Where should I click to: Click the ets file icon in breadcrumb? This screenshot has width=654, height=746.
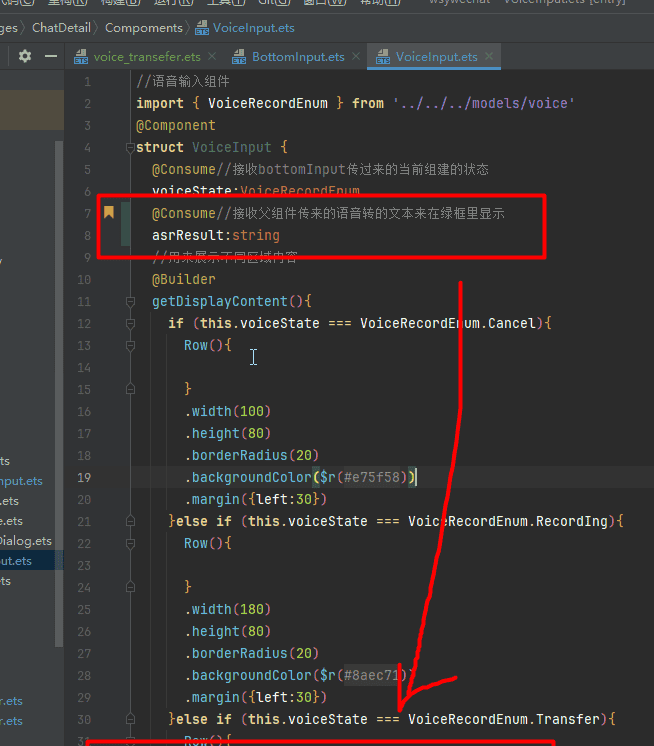tap(203, 28)
